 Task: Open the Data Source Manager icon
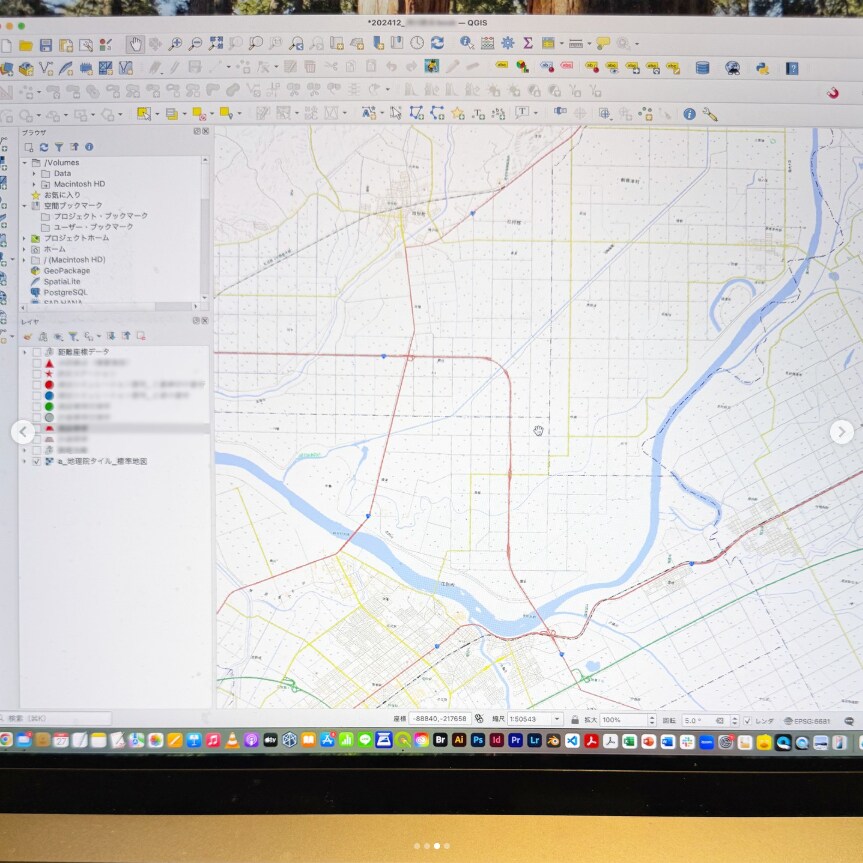[8, 69]
